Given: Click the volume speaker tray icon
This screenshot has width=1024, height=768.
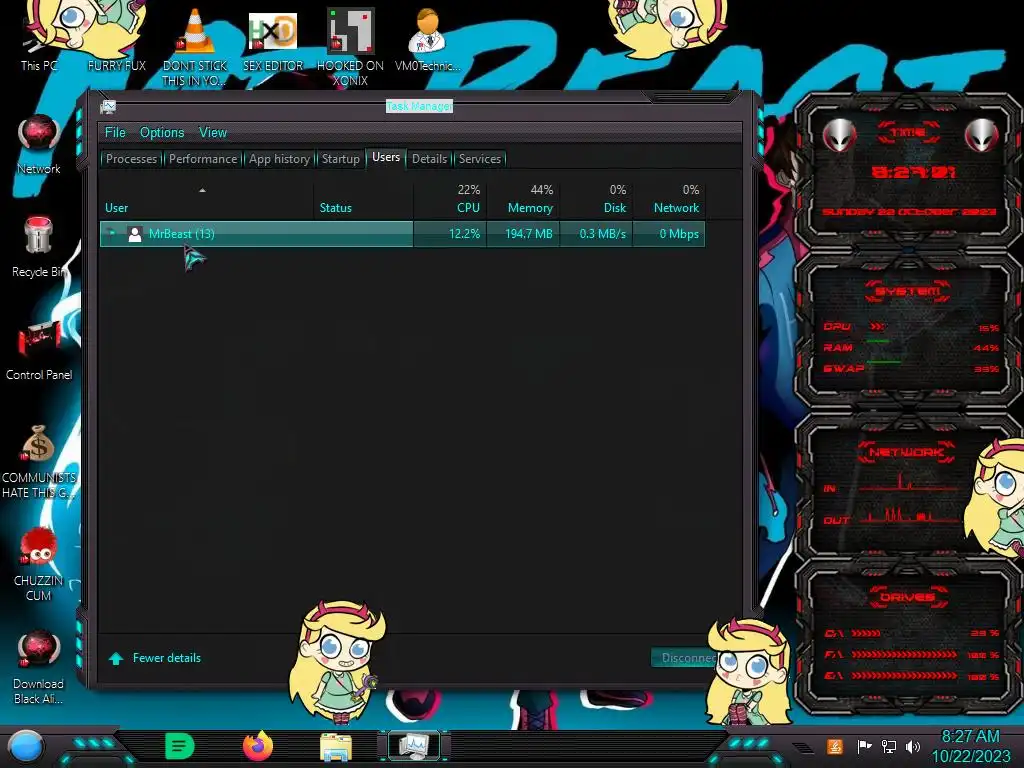Looking at the screenshot, I should point(913,746).
